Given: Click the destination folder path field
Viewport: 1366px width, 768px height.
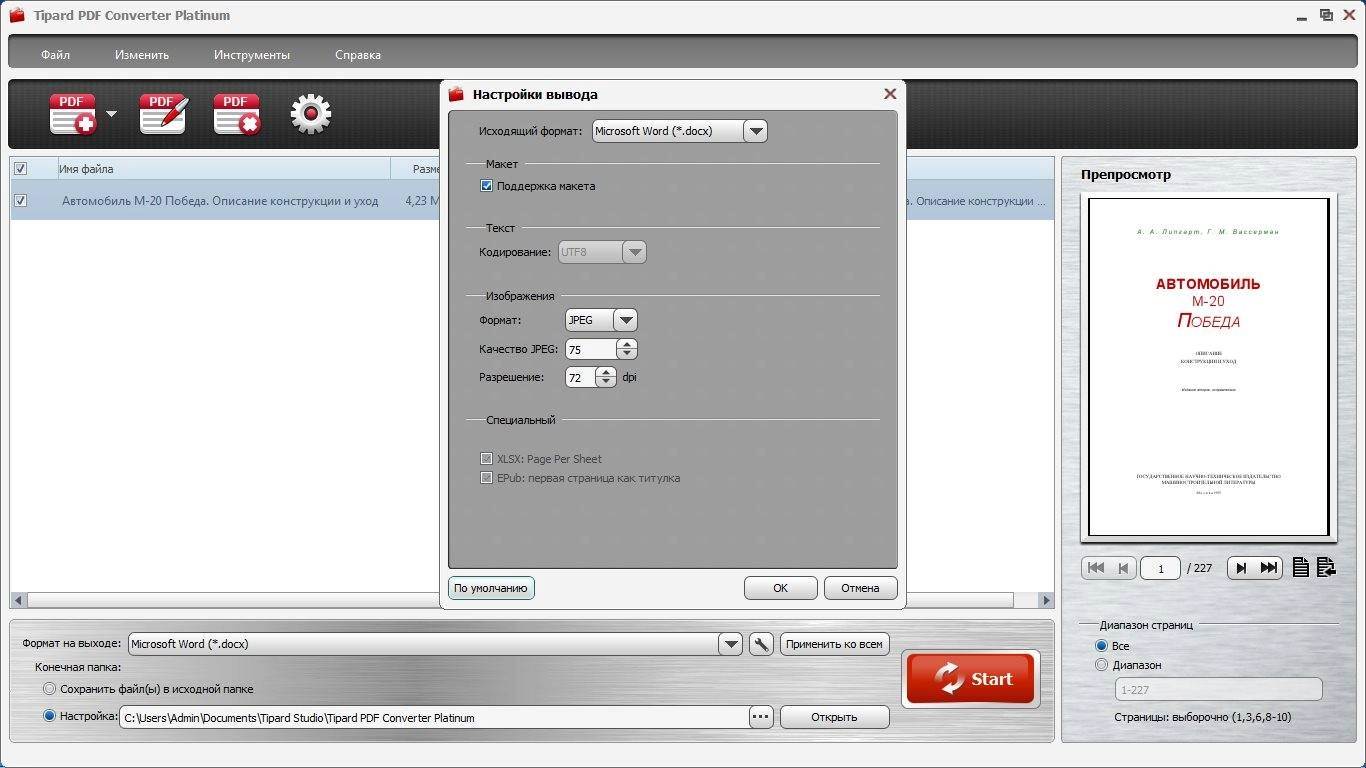Looking at the screenshot, I should (x=434, y=717).
